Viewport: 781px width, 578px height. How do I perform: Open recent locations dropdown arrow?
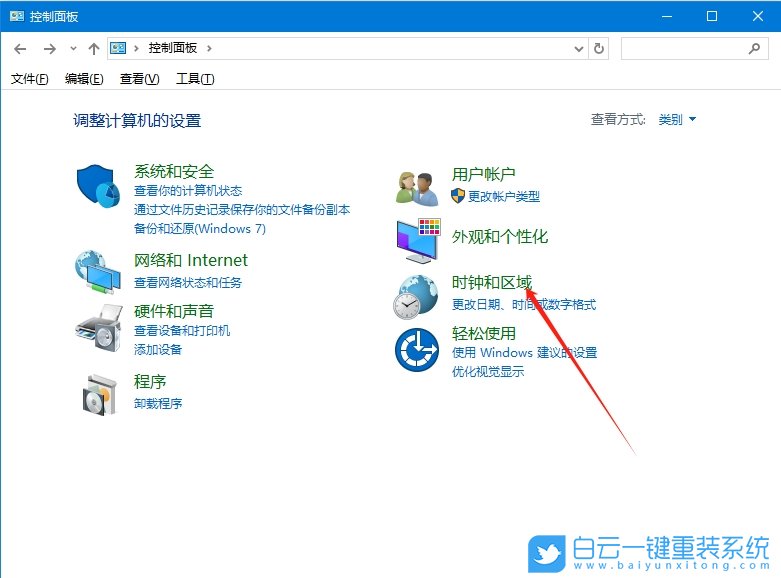pos(73,49)
